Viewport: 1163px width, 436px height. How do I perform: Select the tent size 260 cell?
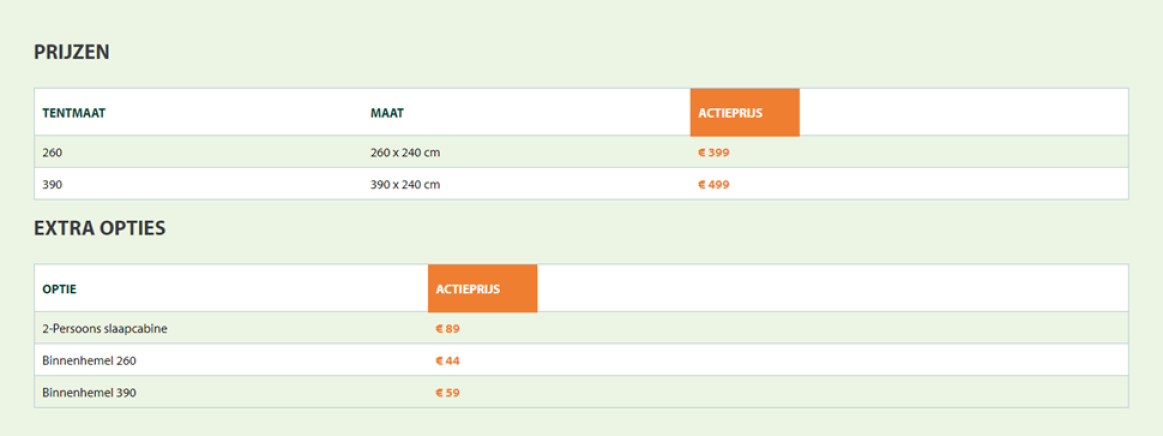tap(52, 153)
